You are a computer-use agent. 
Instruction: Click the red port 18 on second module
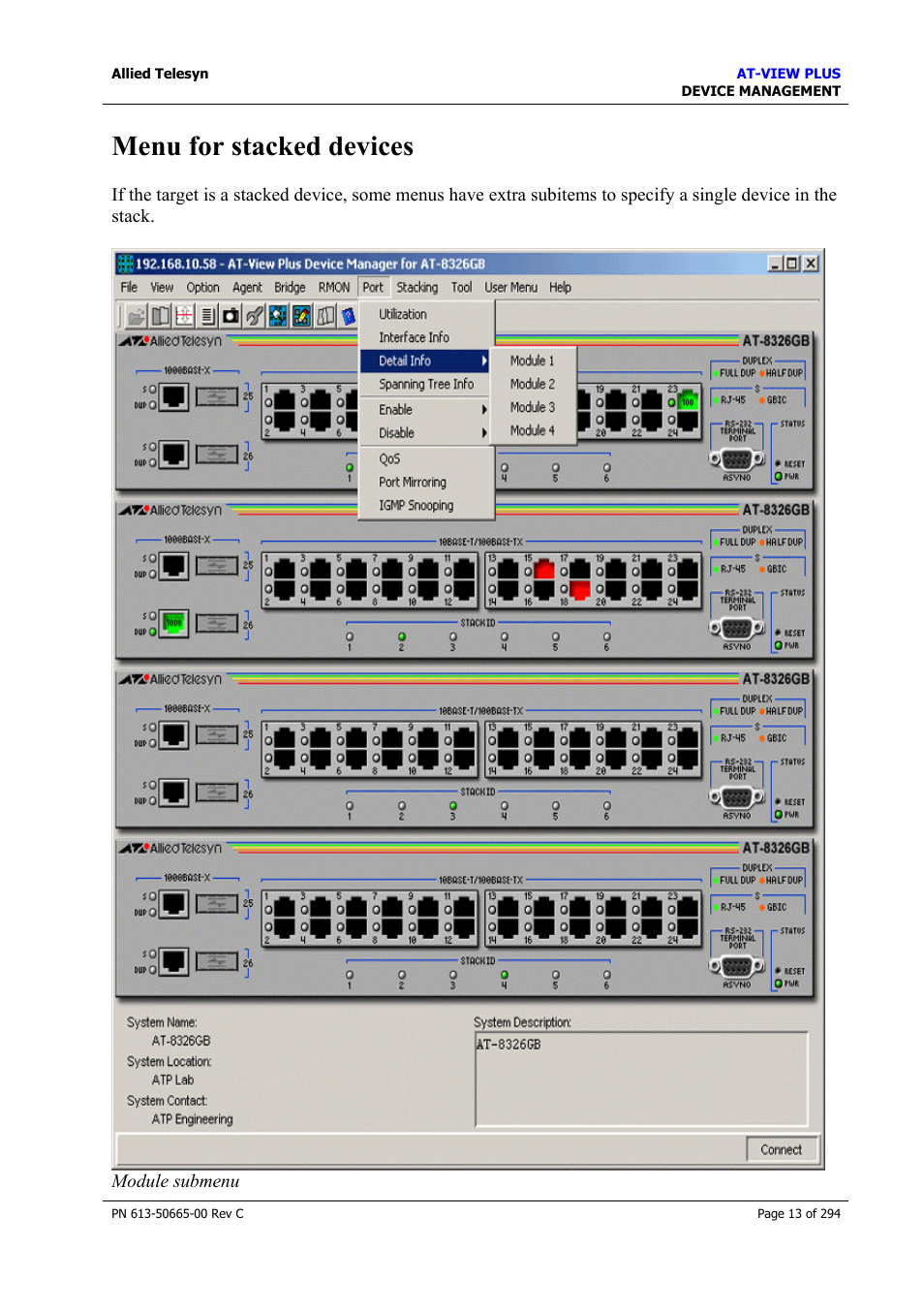click(580, 589)
